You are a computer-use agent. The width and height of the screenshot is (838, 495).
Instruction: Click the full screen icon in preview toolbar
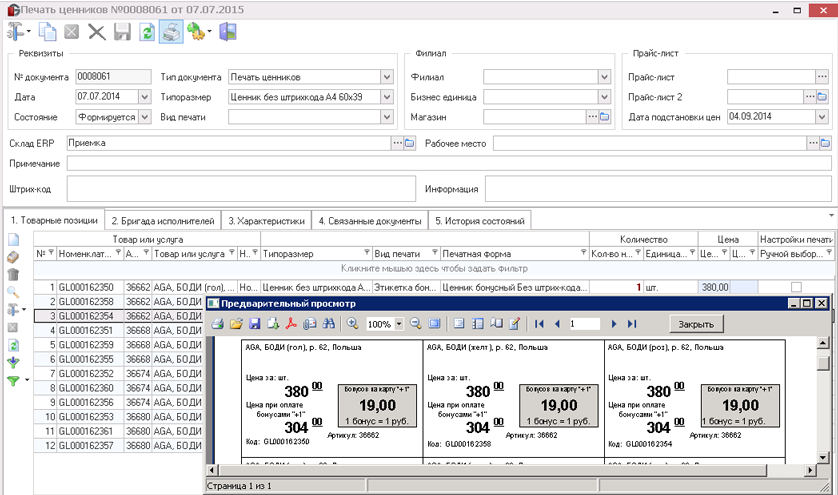click(x=434, y=324)
